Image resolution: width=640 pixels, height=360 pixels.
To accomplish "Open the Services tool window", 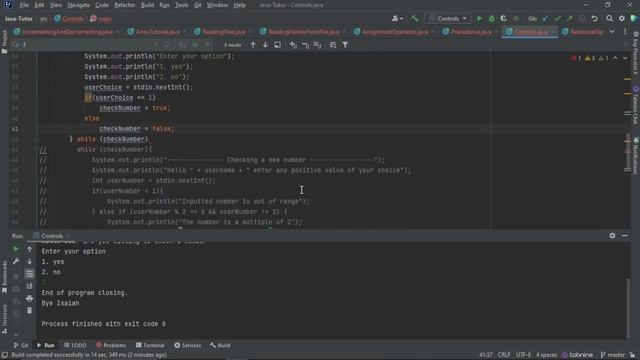I will pyautogui.click(x=188, y=345).
